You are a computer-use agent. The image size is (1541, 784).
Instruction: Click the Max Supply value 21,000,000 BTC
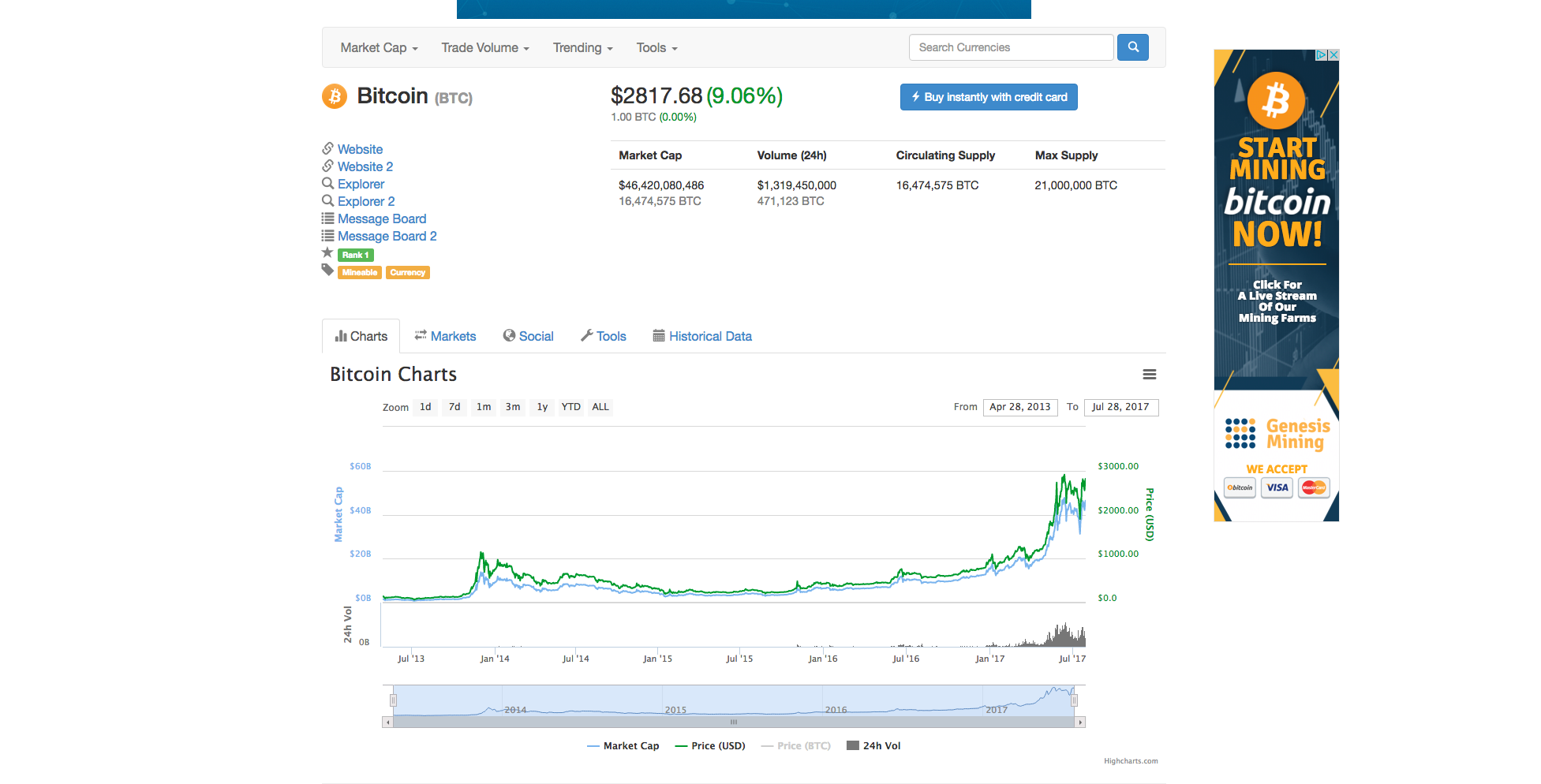[x=1076, y=185]
